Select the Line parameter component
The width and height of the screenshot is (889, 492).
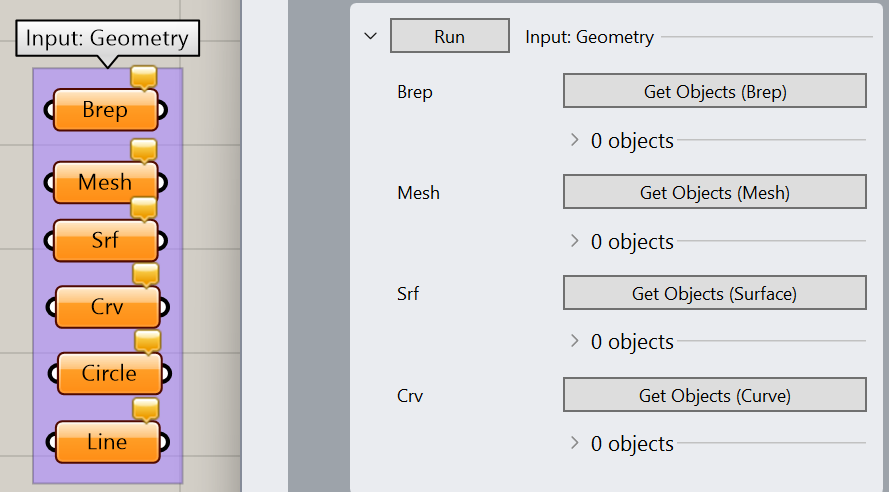[x=107, y=442]
